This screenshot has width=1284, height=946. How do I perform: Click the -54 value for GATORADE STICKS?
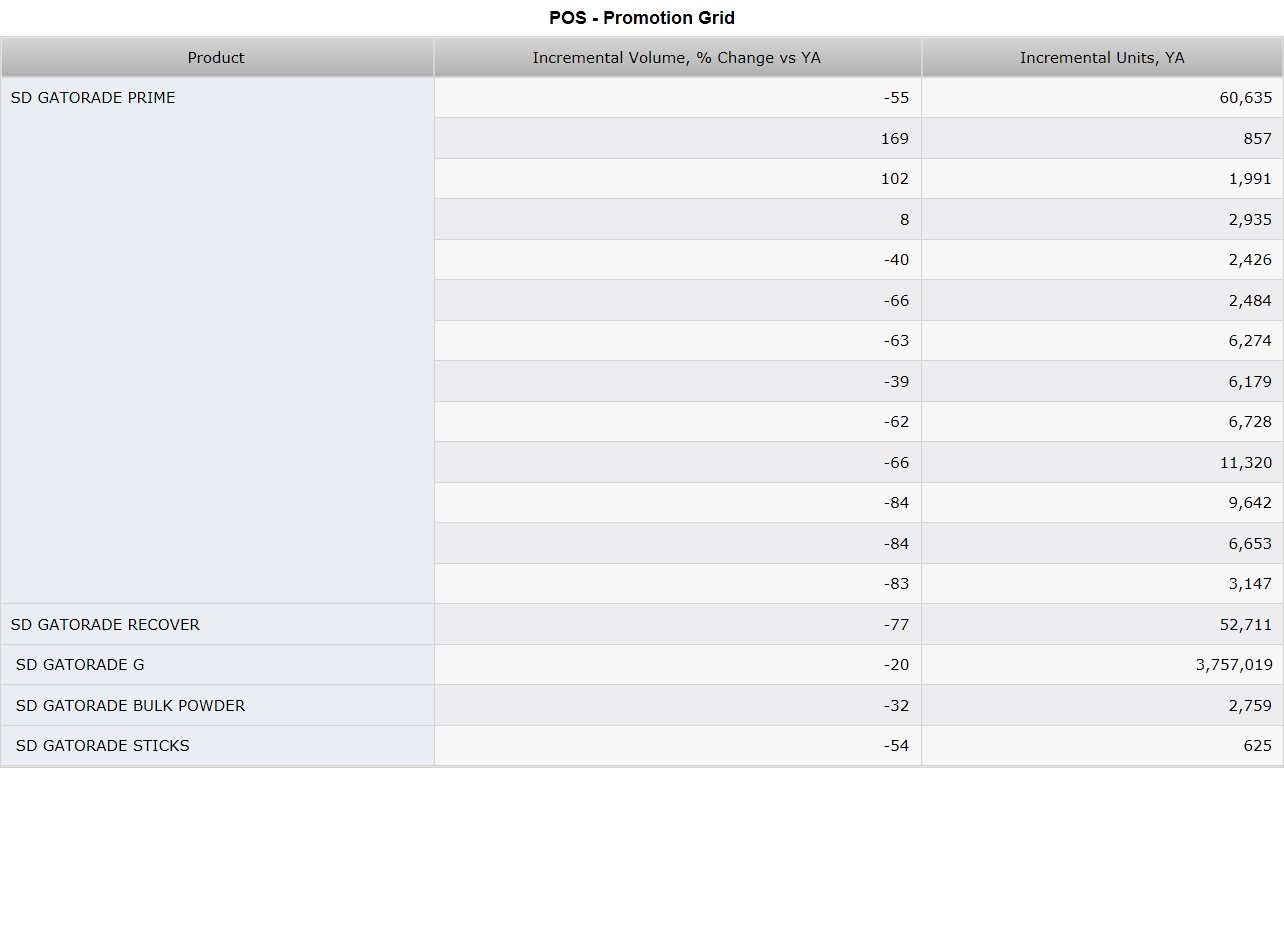tap(677, 746)
